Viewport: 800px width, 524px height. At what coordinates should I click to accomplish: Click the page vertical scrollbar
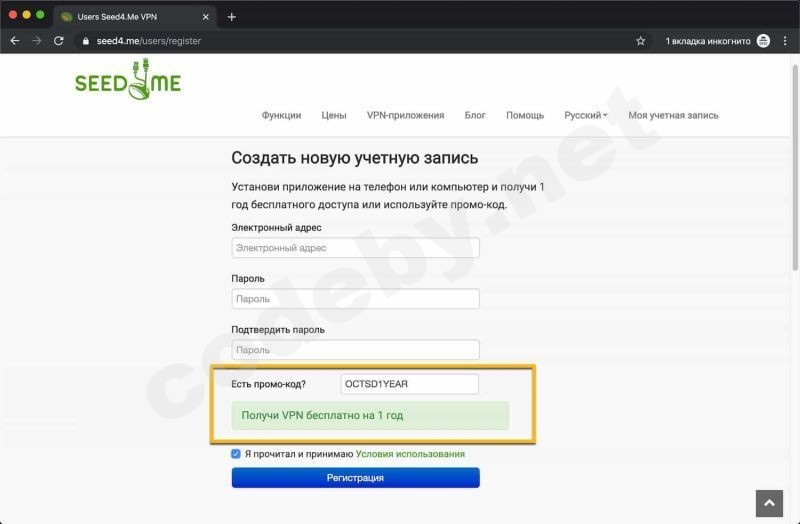click(x=795, y=168)
